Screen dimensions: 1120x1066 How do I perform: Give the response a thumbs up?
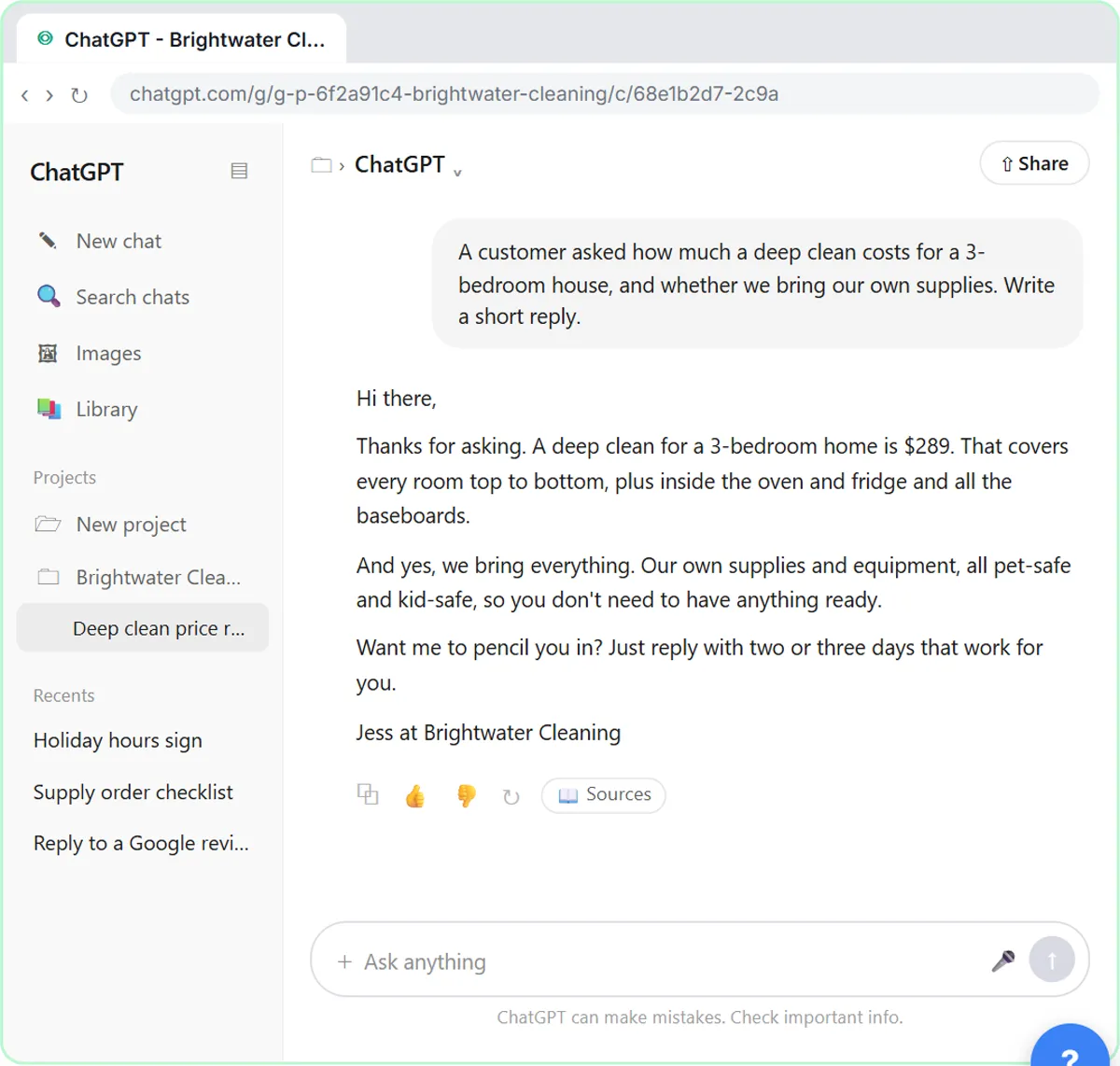point(415,795)
